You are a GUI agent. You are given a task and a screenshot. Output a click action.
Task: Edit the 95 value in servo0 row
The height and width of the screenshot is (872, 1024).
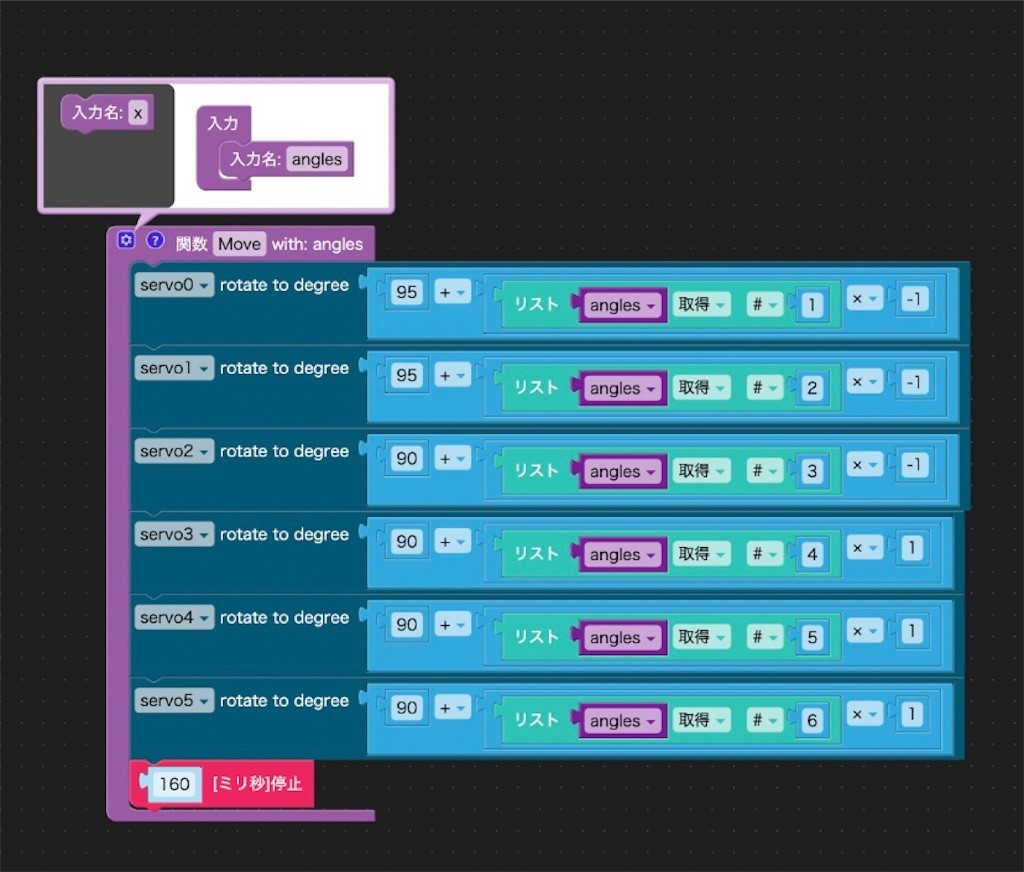click(x=406, y=293)
